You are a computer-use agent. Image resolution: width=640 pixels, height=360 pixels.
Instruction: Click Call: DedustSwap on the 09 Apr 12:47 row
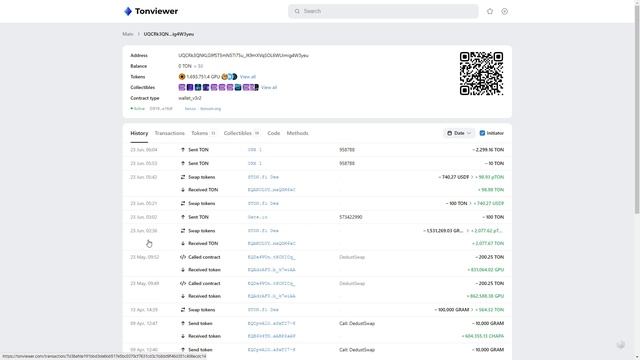(x=357, y=323)
